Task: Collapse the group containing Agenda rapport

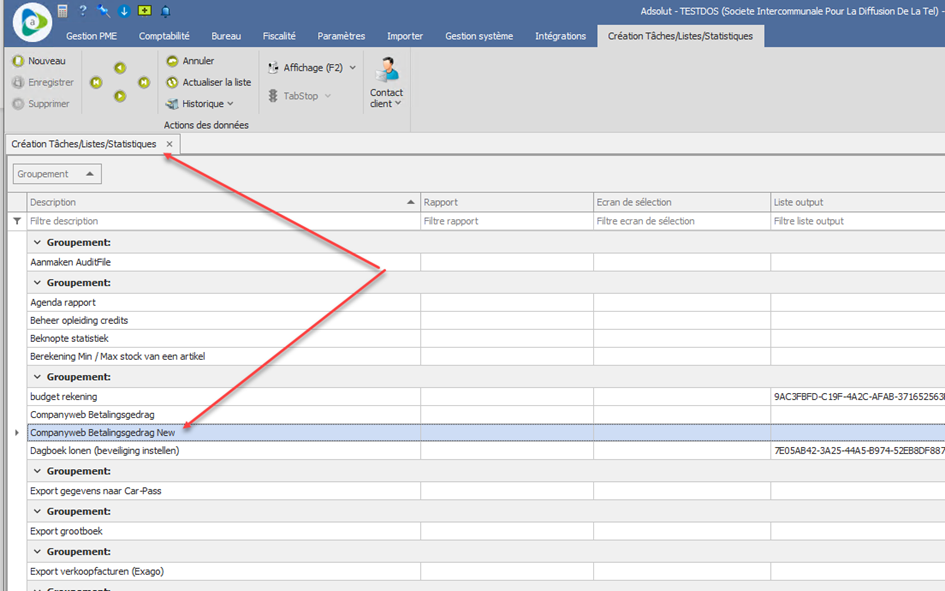Action: pos(37,283)
